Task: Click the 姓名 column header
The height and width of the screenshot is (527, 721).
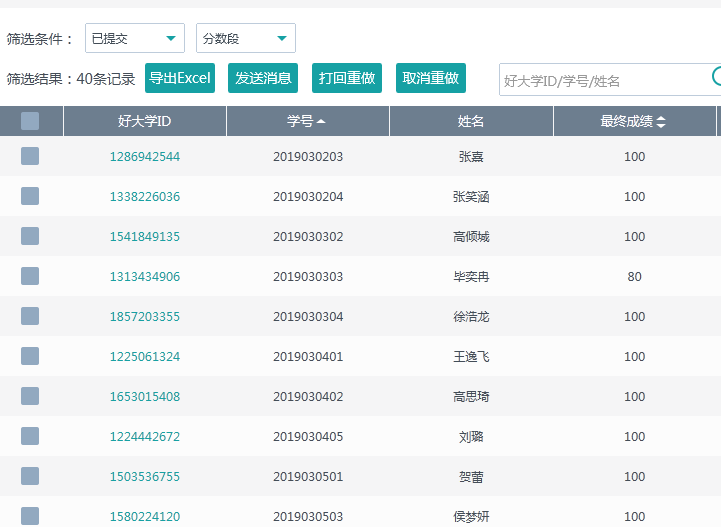Action: pyautogui.click(x=471, y=122)
